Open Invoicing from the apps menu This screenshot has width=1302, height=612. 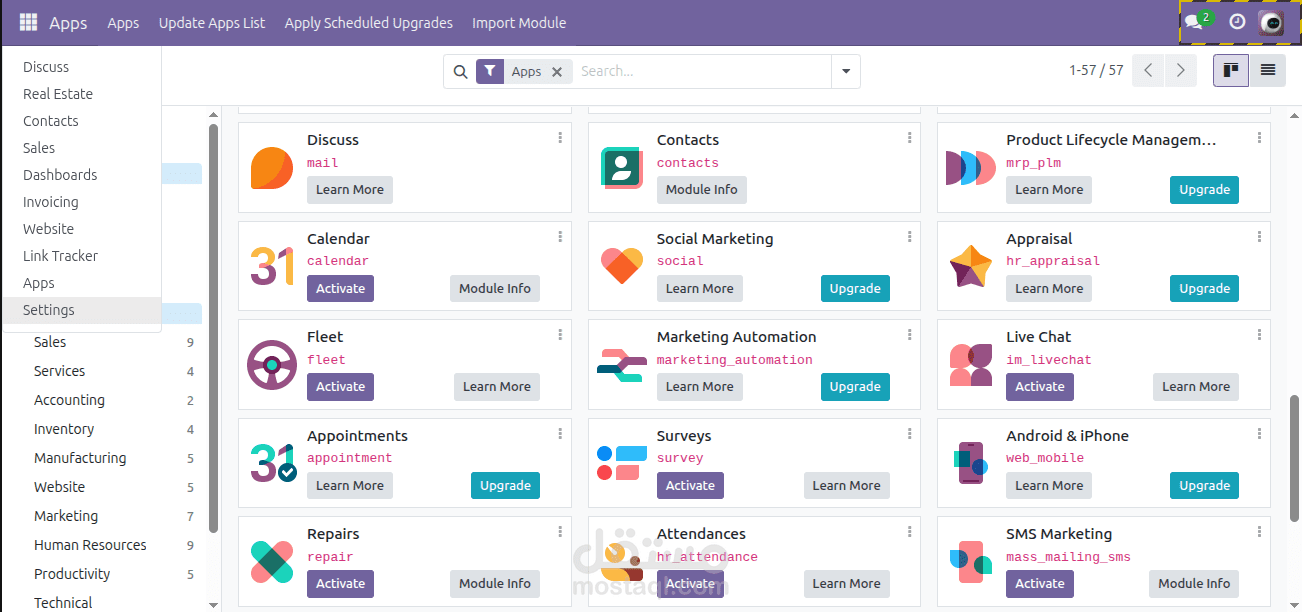(81, 202)
